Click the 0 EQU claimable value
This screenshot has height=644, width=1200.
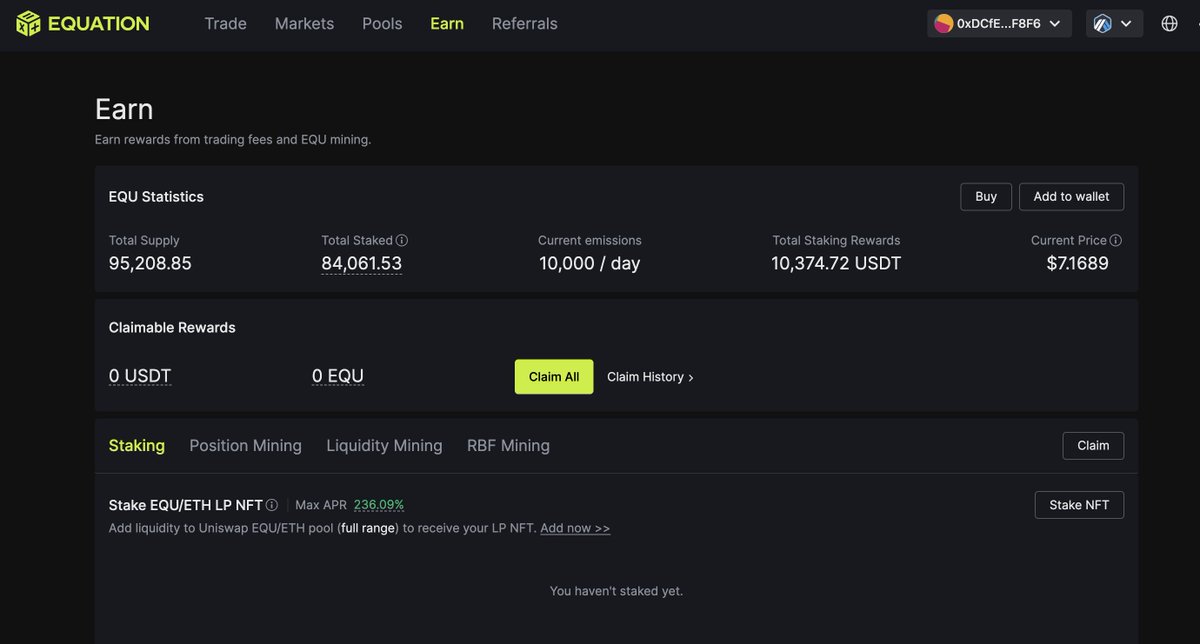[x=338, y=376]
